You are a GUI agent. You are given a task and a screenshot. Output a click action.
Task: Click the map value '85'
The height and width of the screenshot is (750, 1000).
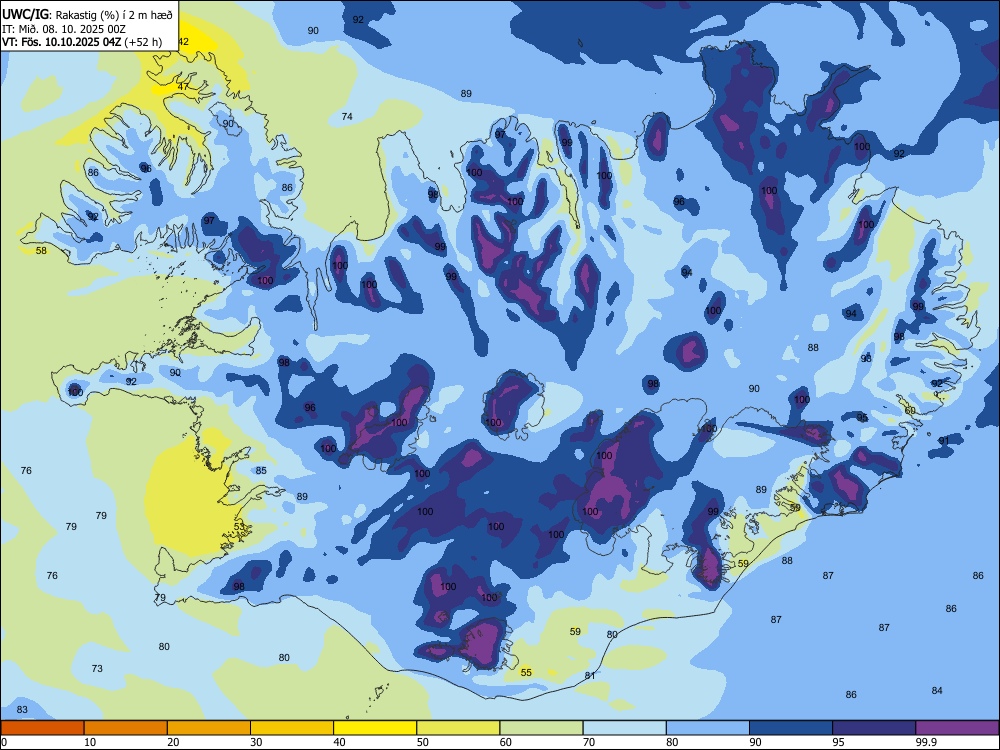261,471
